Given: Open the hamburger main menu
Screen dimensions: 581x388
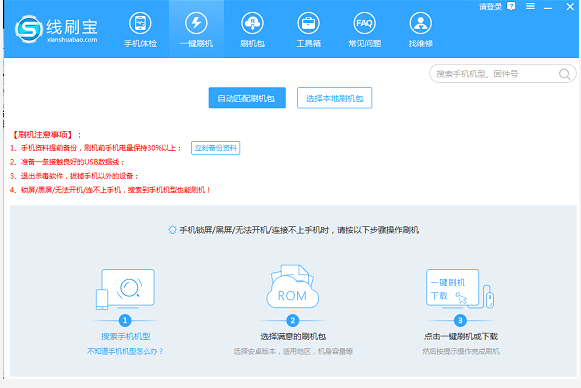Looking at the screenshot, I should pos(530,6).
